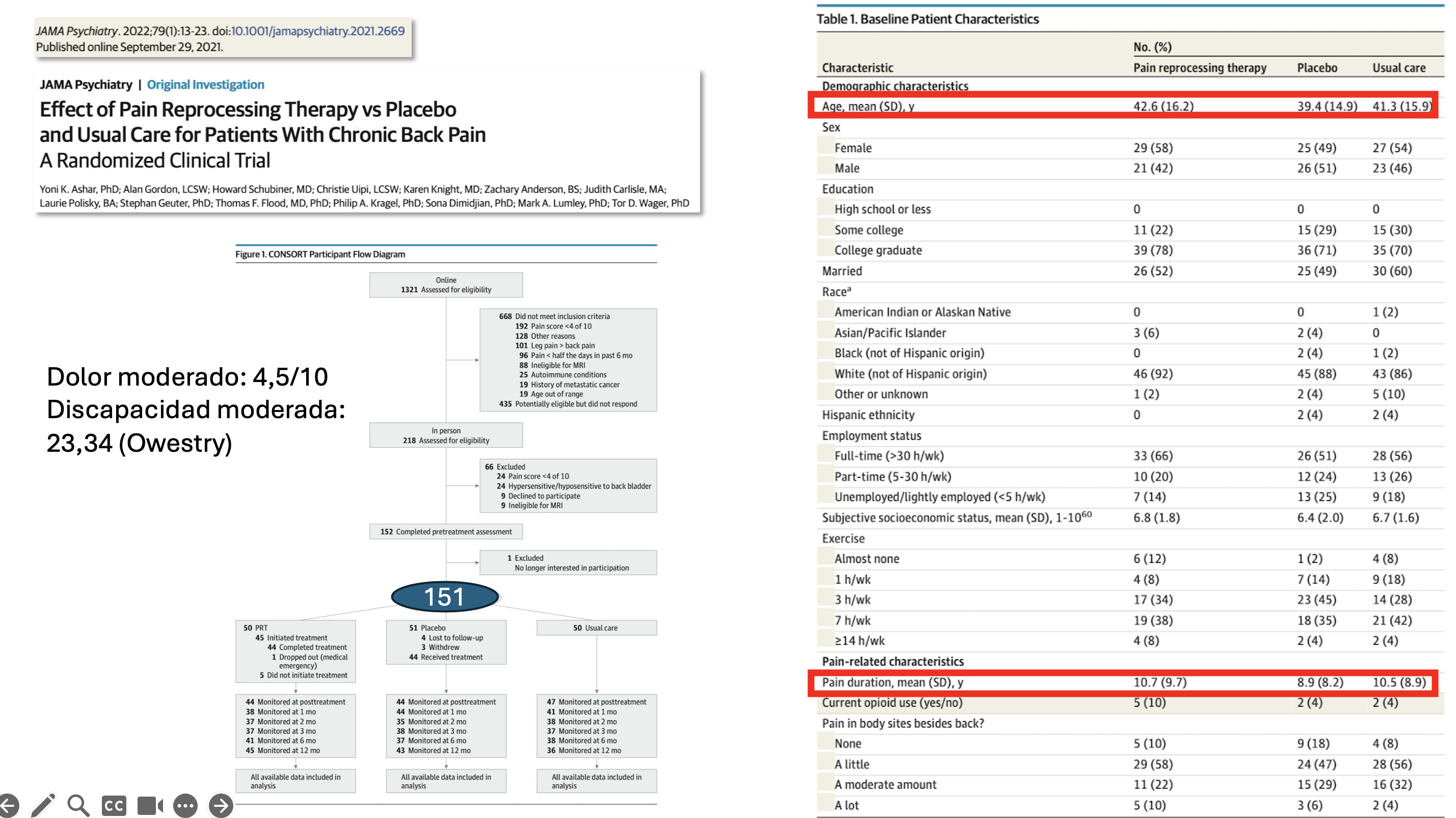Click the value '46 (92)' in White row
Viewport: 1456px width, 818px height.
coord(1152,374)
